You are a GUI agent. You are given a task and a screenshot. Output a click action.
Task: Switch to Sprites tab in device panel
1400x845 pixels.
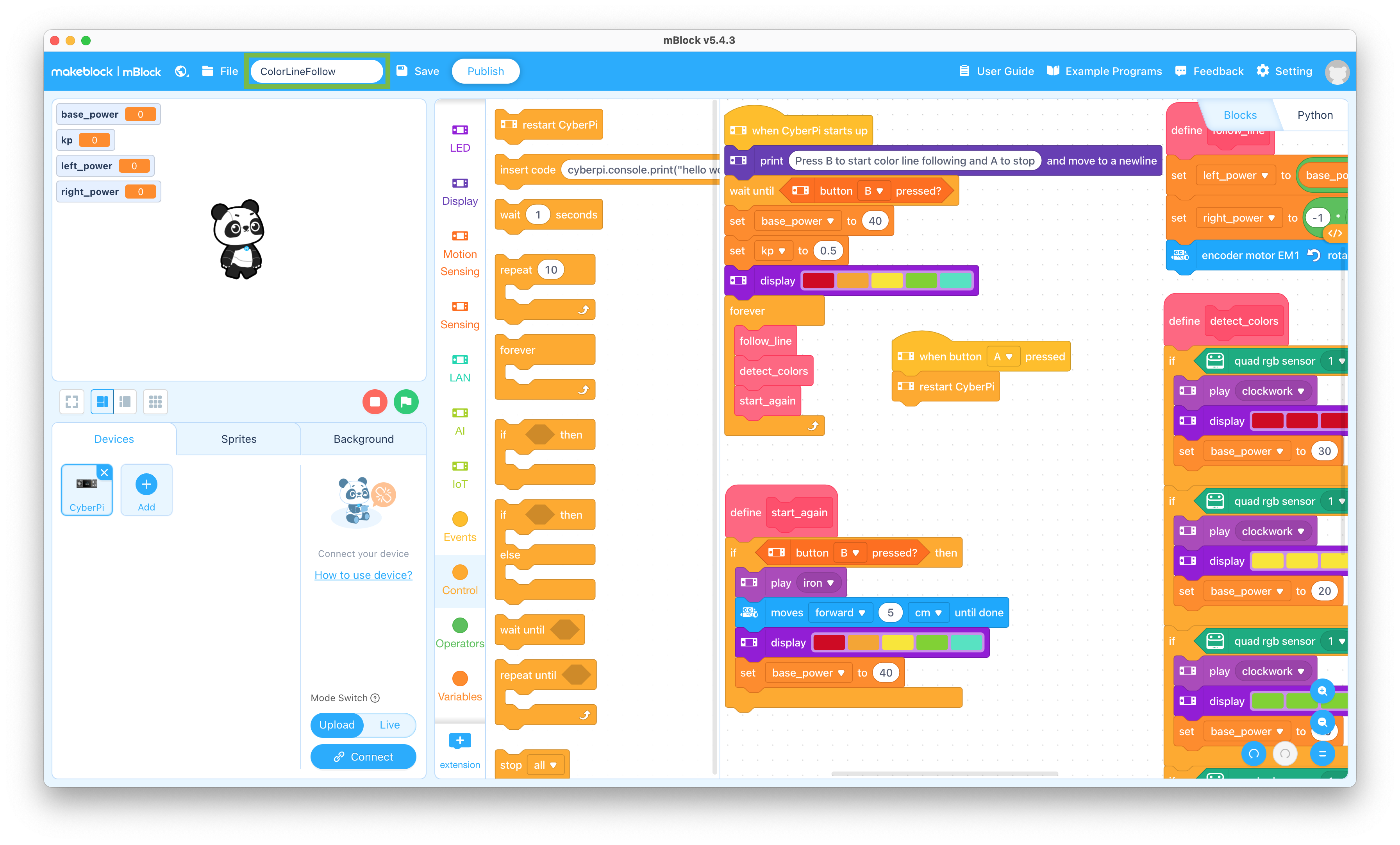click(x=238, y=438)
